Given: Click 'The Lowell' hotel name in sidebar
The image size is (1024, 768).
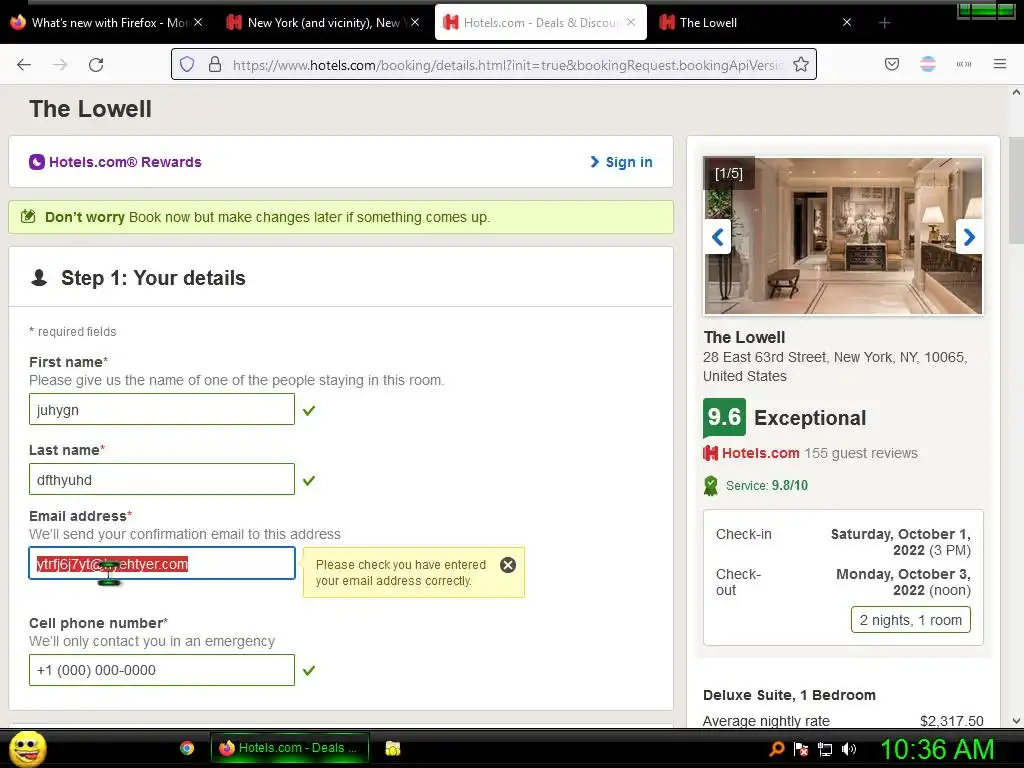Looking at the screenshot, I should pos(744,337).
